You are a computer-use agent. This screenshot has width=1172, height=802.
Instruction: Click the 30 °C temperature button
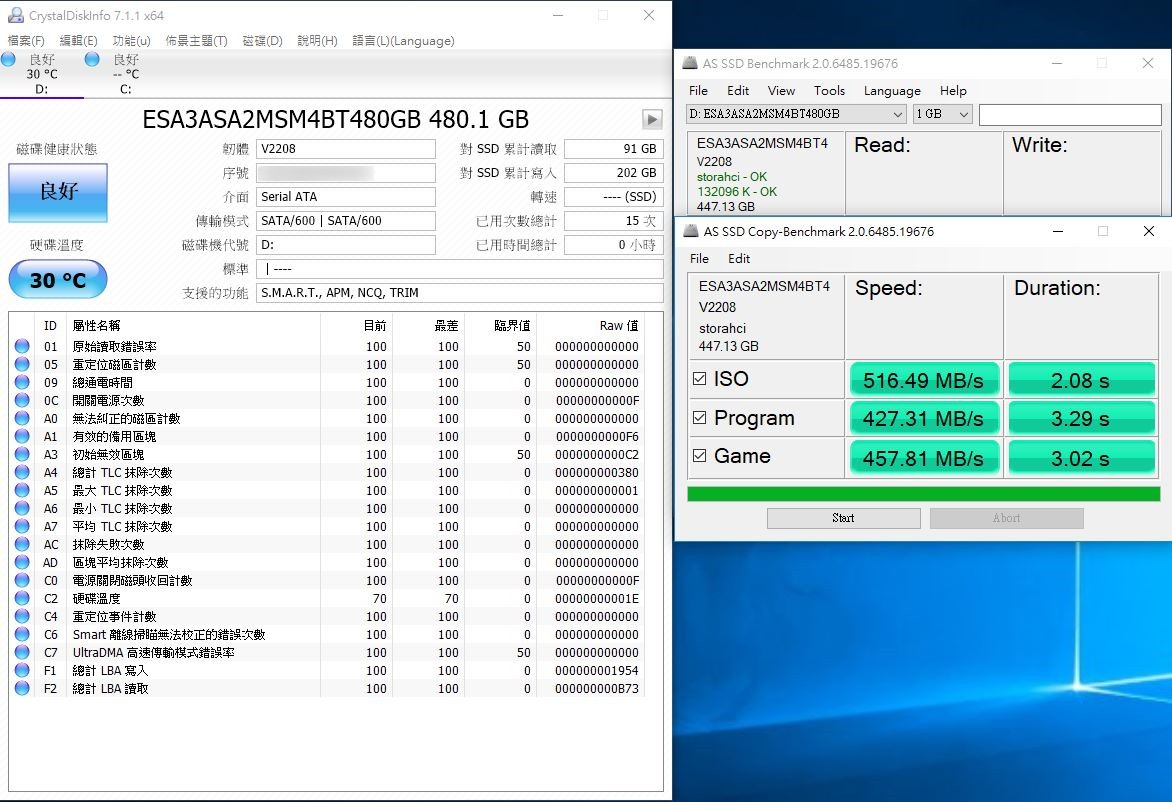[x=58, y=280]
